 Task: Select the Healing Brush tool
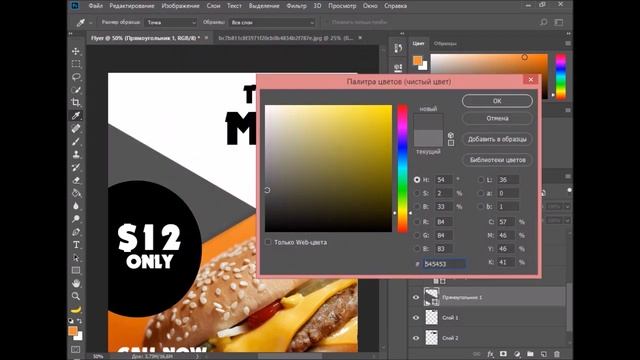[76, 129]
